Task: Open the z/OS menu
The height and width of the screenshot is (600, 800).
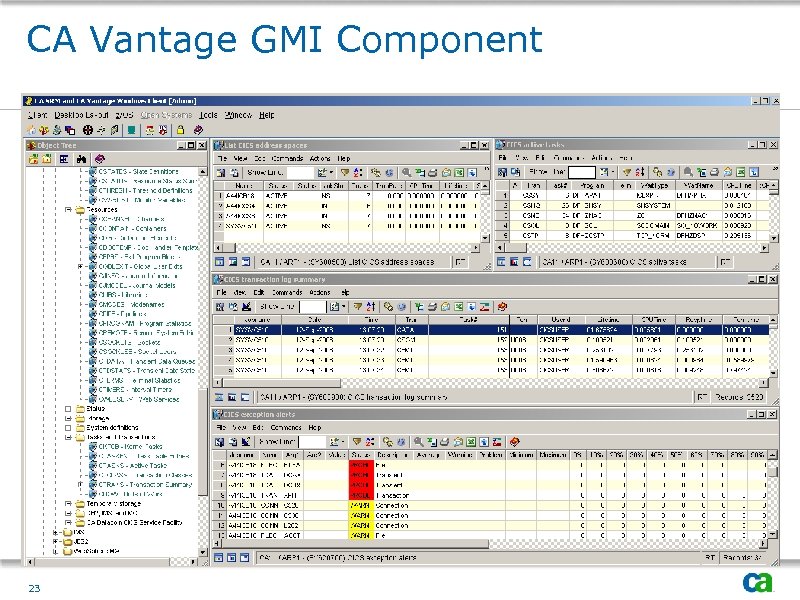Action: 124,115
